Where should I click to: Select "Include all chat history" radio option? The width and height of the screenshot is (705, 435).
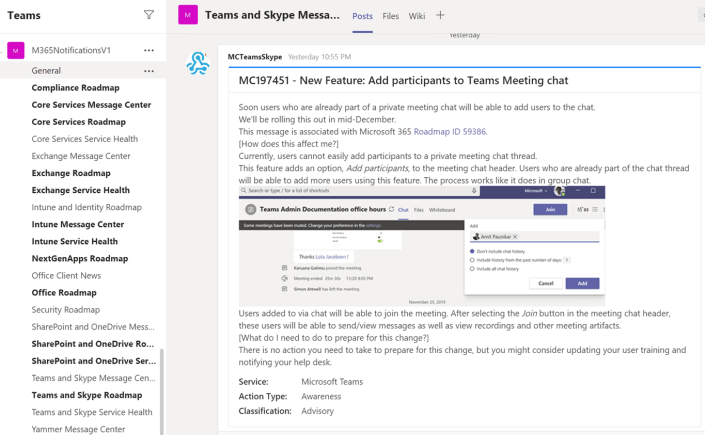(472, 269)
